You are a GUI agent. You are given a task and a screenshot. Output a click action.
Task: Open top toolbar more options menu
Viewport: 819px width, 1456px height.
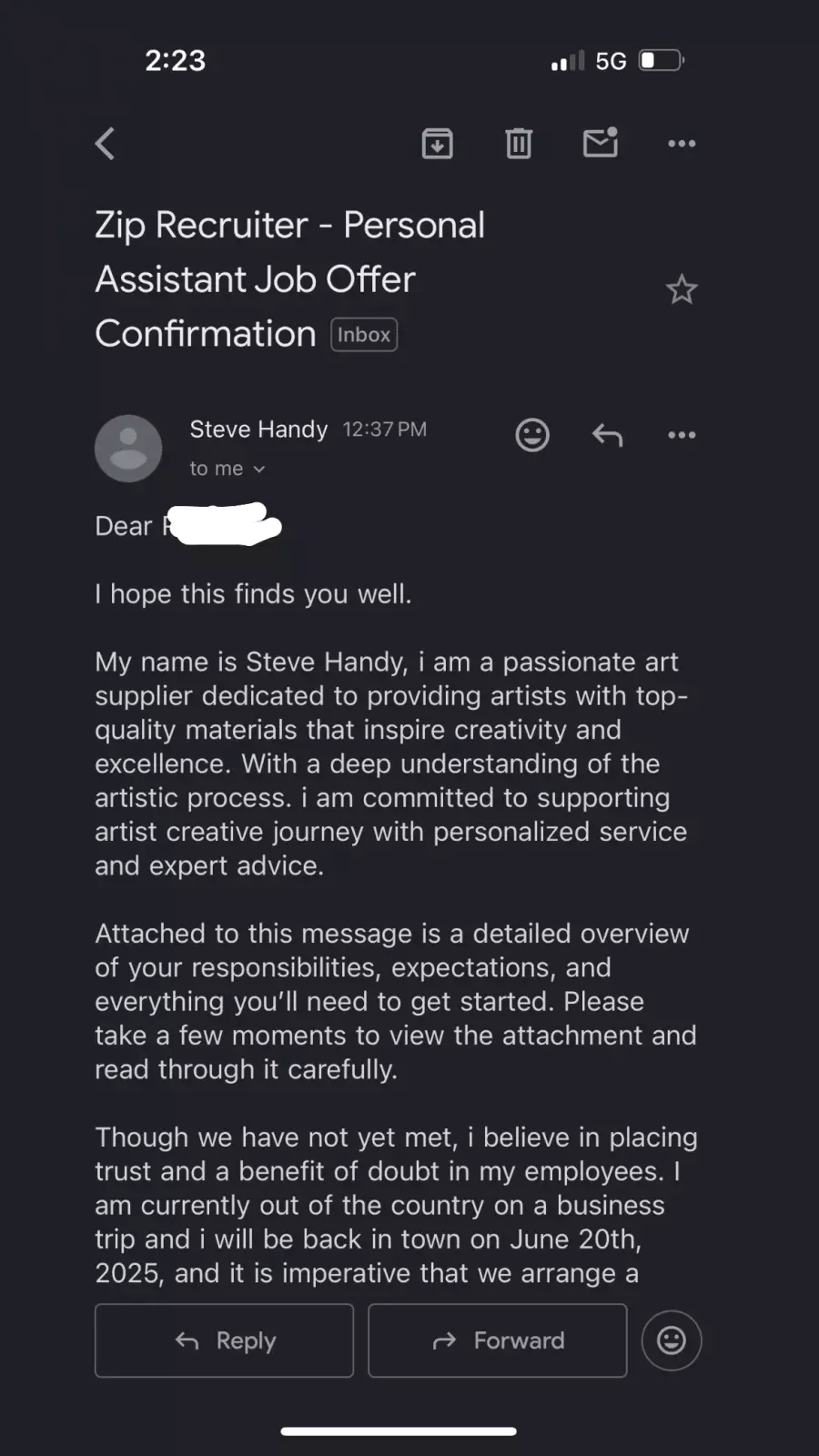(x=682, y=144)
